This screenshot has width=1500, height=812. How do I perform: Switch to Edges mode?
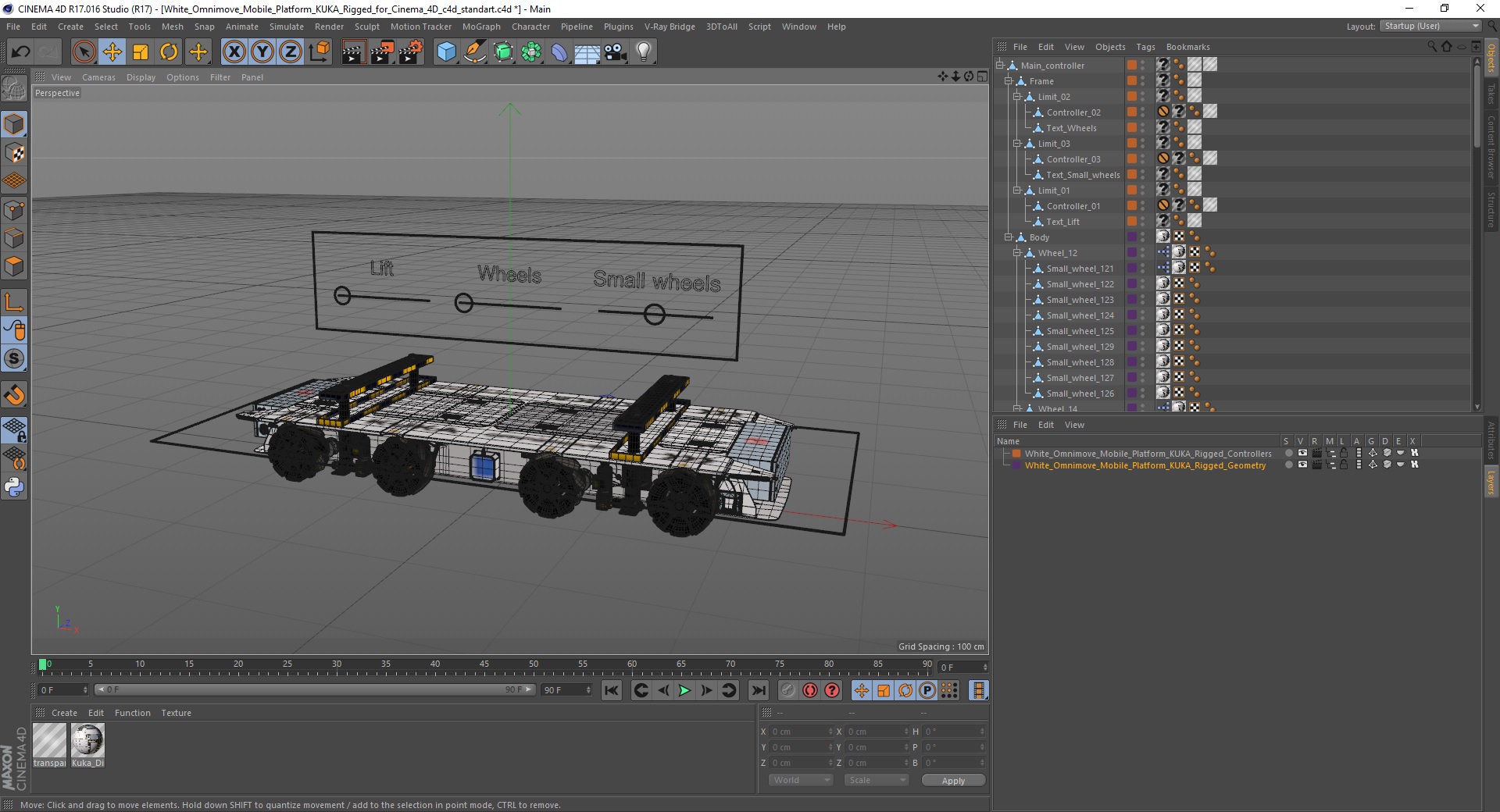tap(14, 238)
